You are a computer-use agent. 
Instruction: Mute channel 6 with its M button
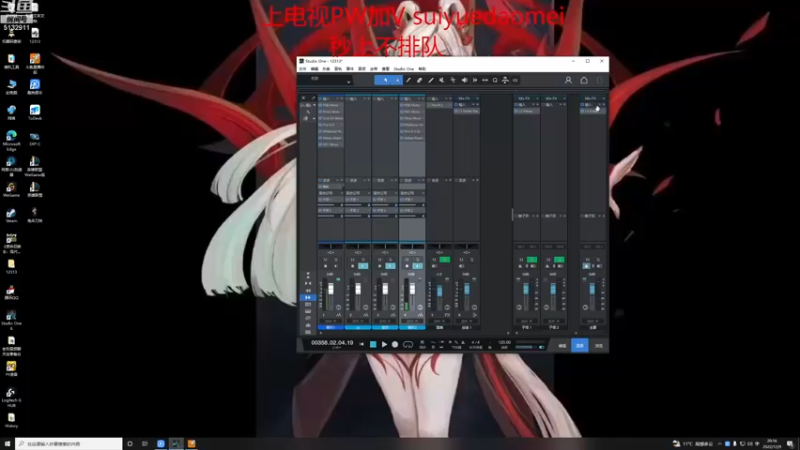click(462, 260)
